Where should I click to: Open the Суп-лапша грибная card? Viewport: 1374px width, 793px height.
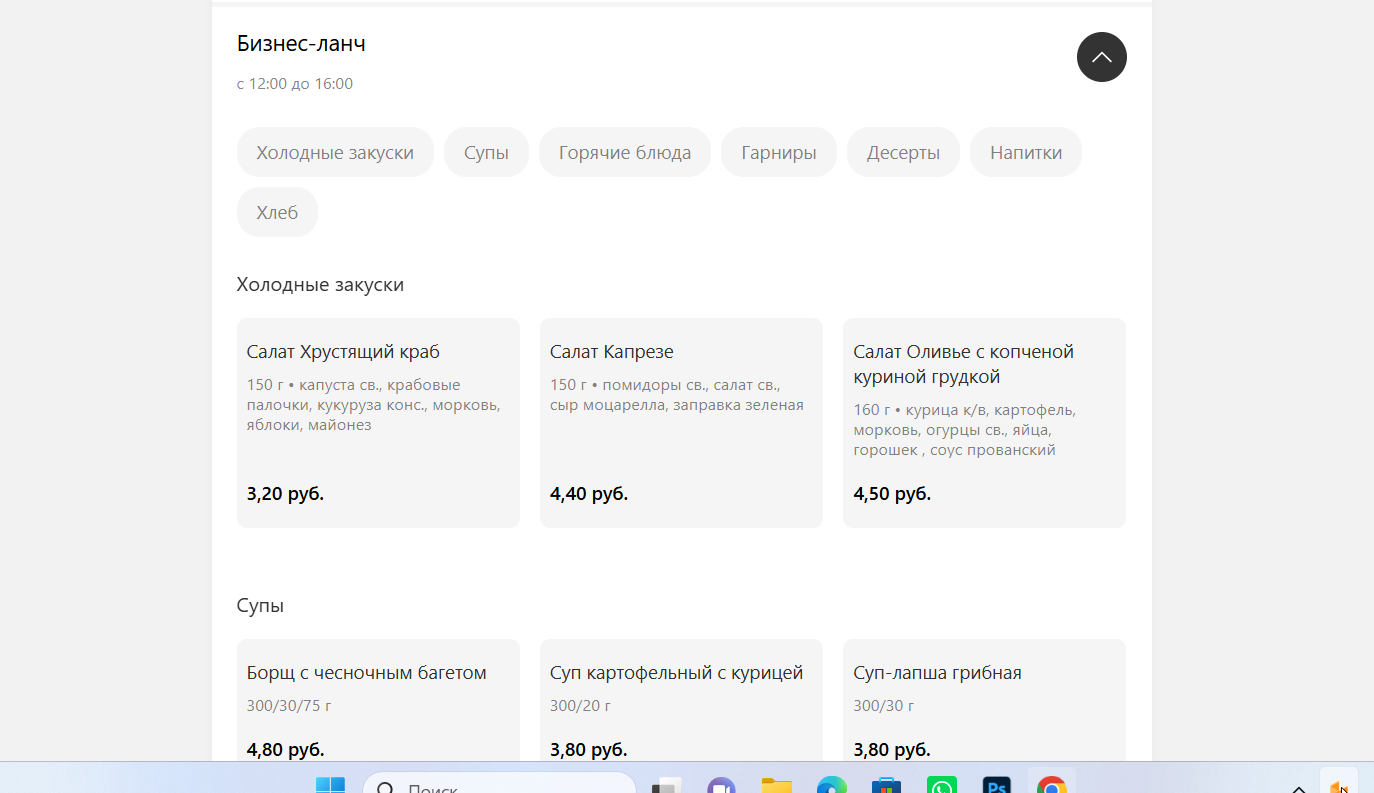[984, 700]
